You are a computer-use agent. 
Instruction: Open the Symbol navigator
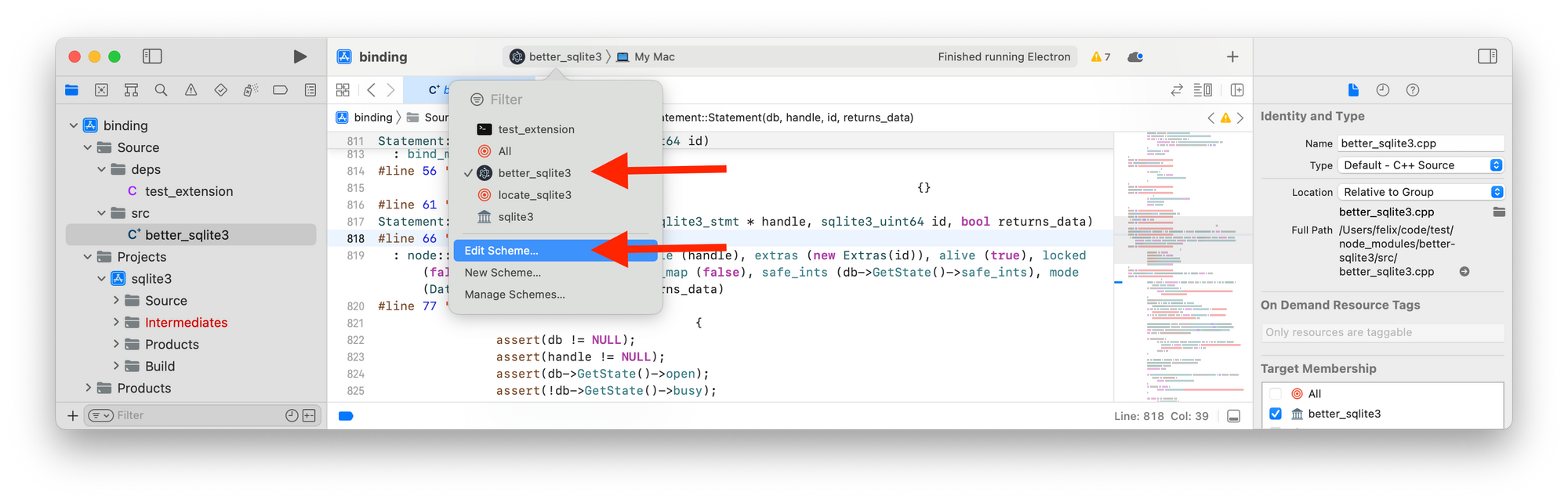[132, 90]
